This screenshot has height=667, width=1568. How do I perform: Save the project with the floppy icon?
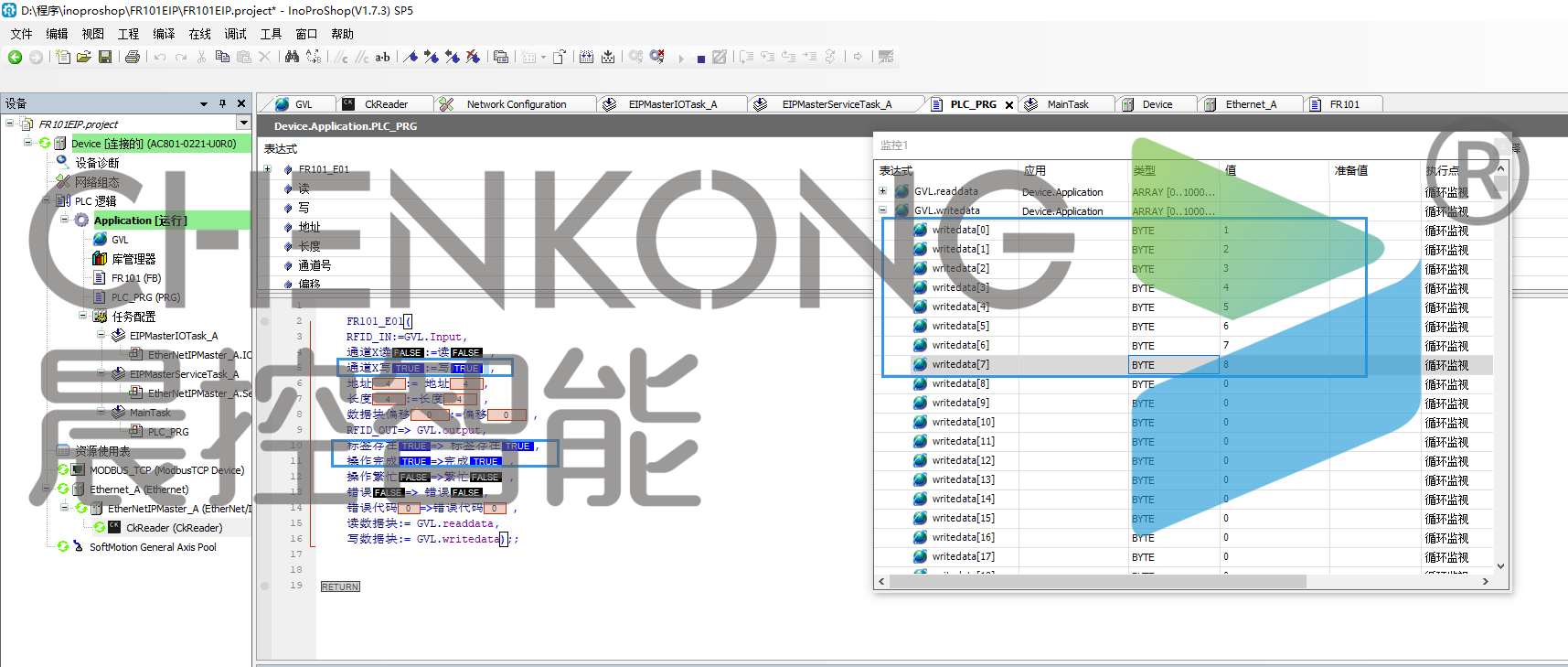(x=105, y=57)
